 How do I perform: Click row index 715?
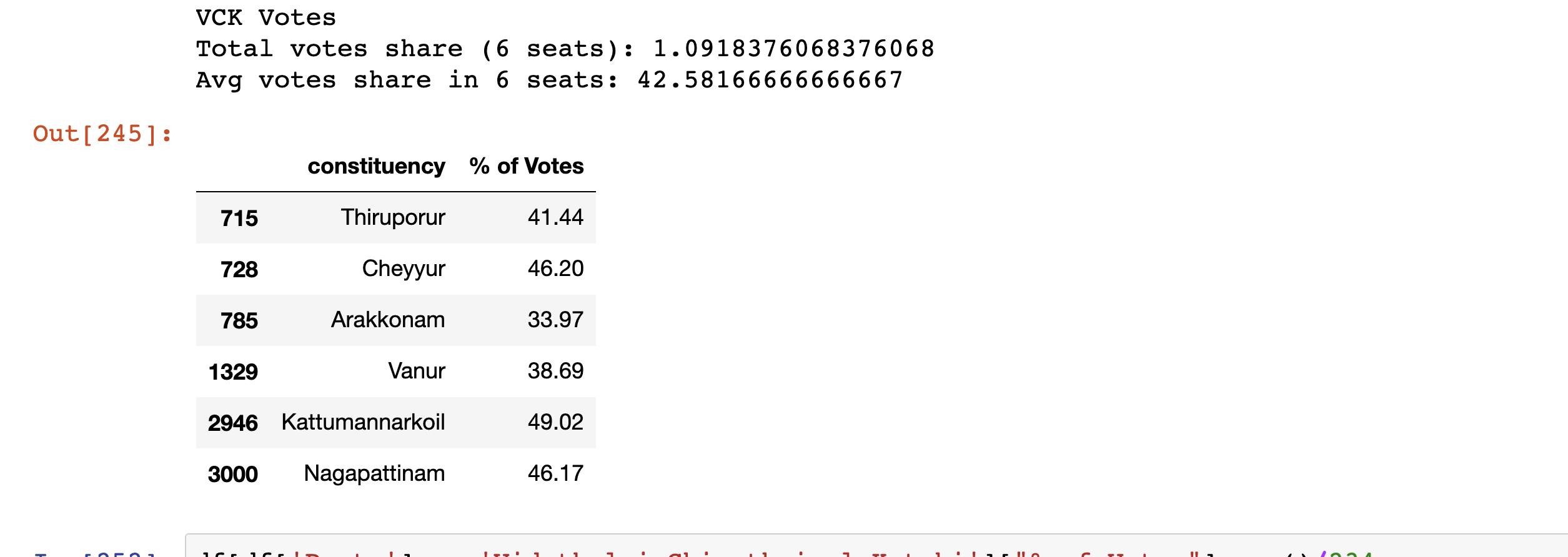point(239,218)
